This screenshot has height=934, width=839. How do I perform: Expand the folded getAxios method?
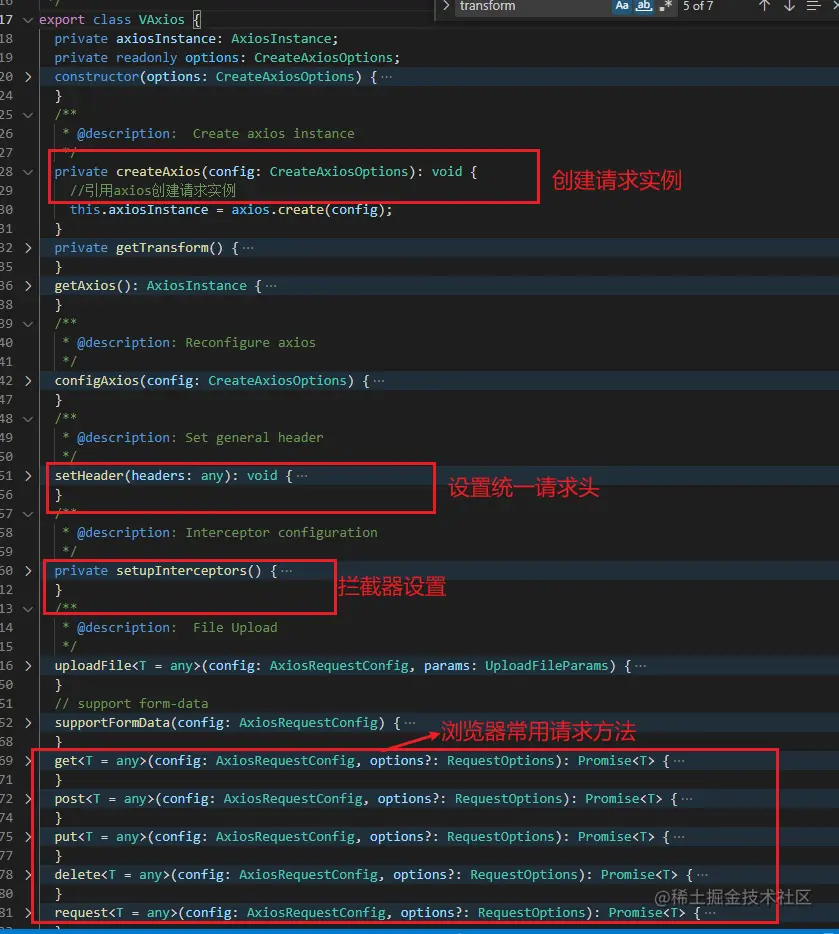pyautogui.click(x=27, y=286)
